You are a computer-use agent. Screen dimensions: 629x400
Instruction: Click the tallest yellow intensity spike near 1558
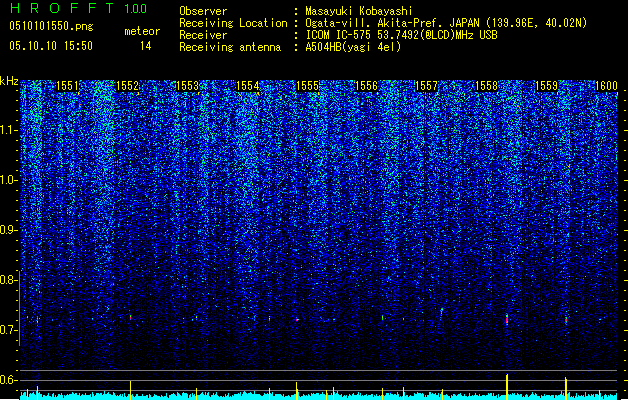pyautogui.click(x=507, y=387)
